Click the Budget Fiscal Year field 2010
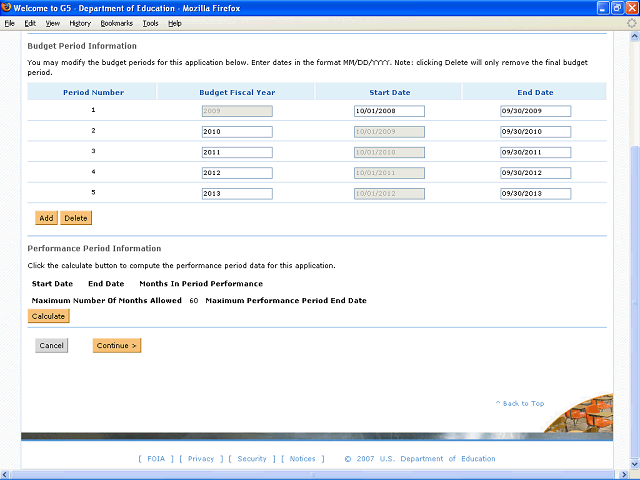 pyautogui.click(x=237, y=132)
